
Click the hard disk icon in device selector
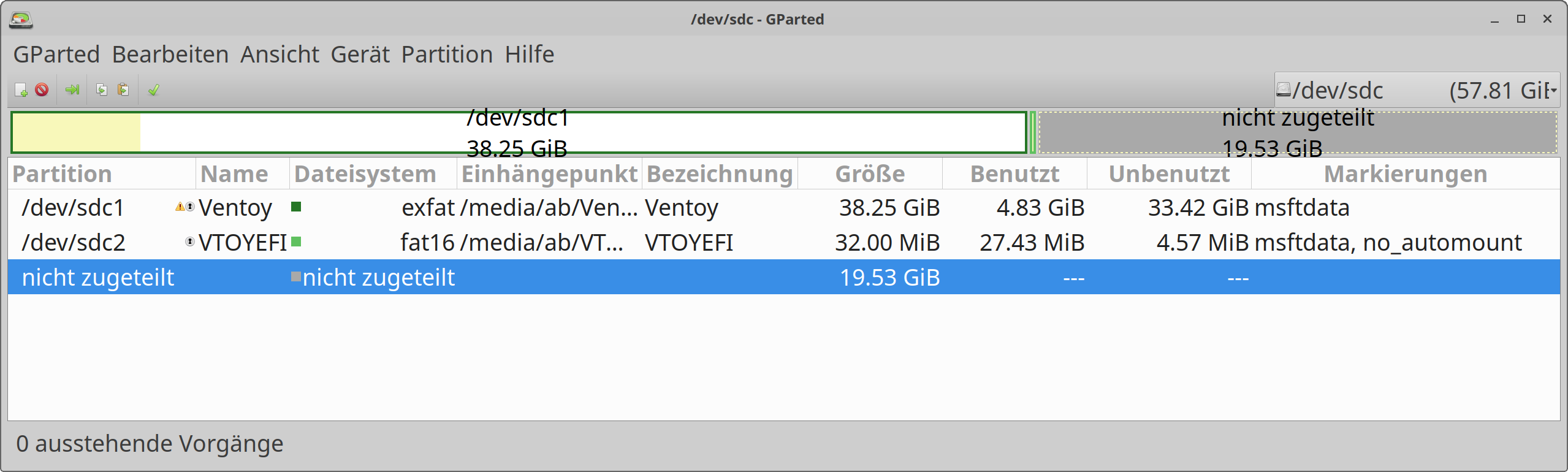point(1284,89)
